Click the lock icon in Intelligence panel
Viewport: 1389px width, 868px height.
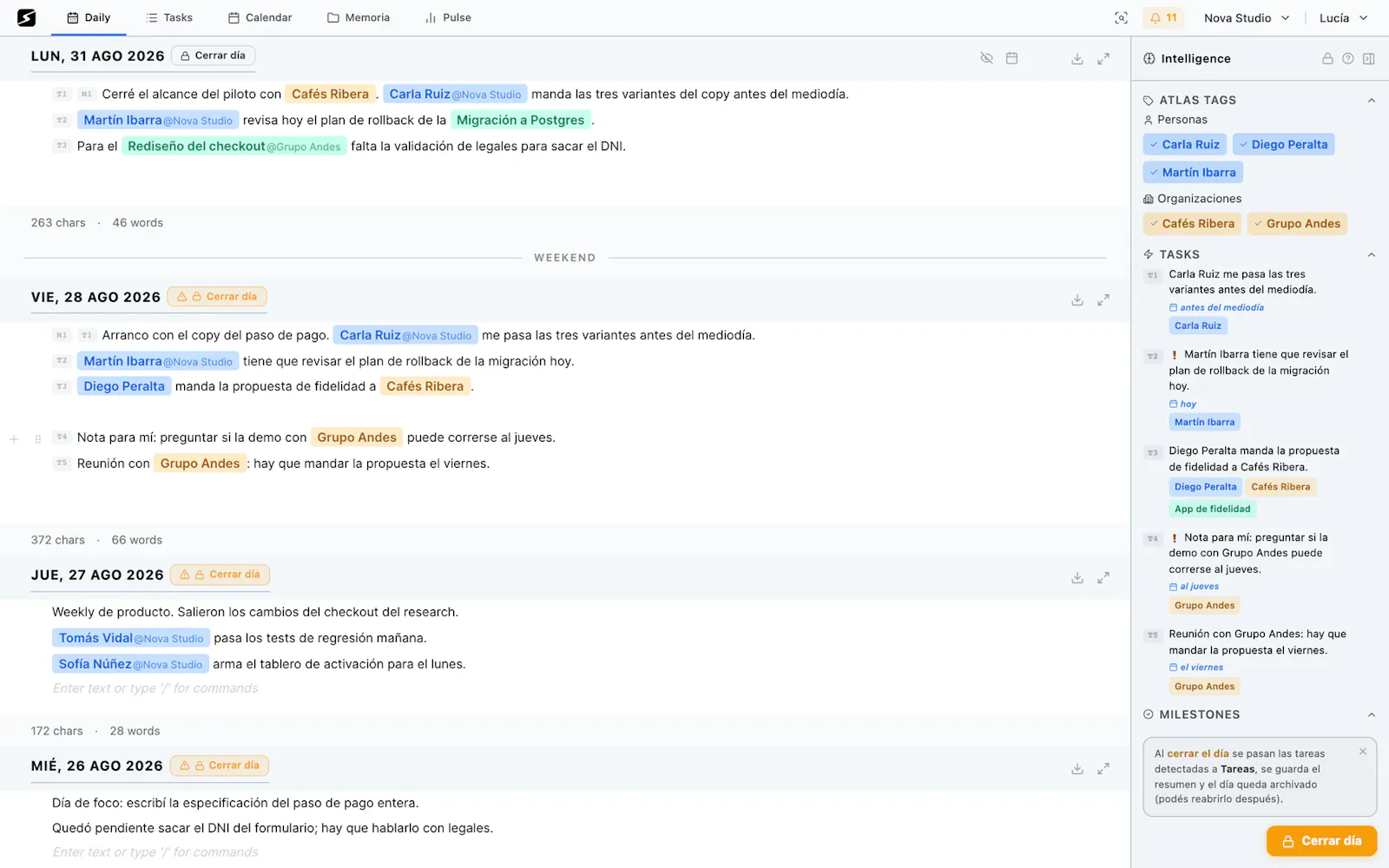(1327, 59)
